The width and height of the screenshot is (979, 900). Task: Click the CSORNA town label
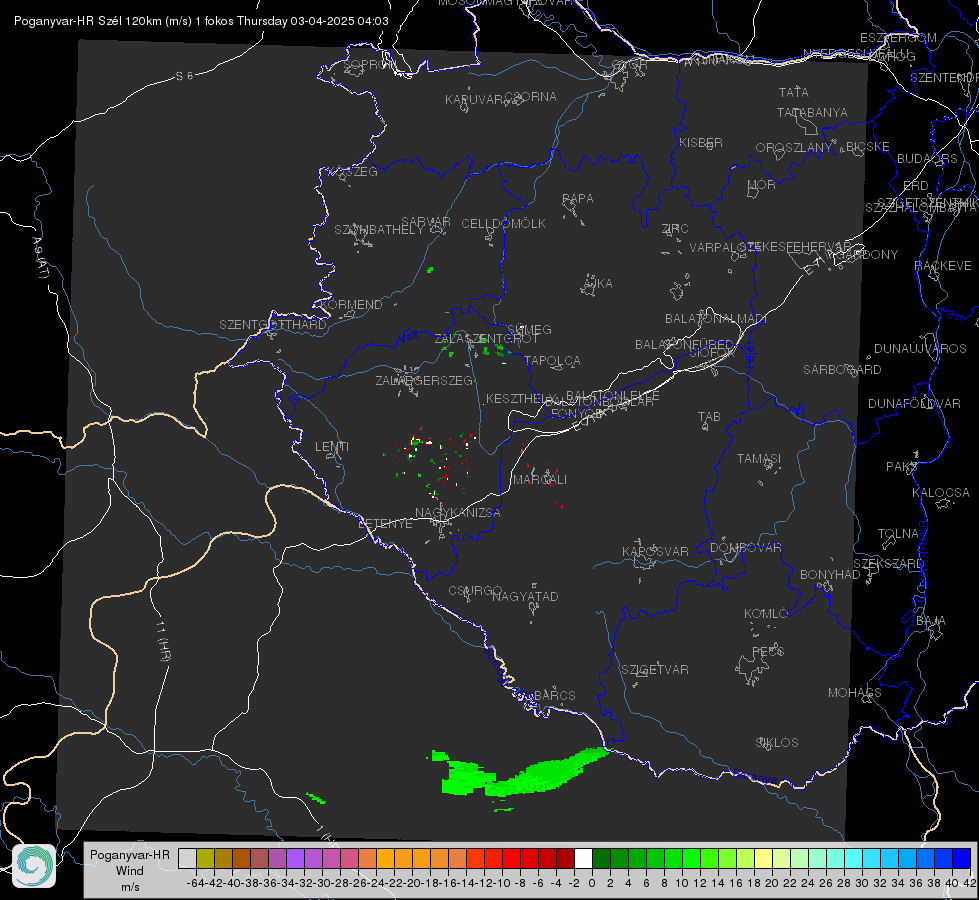[x=531, y=97]
